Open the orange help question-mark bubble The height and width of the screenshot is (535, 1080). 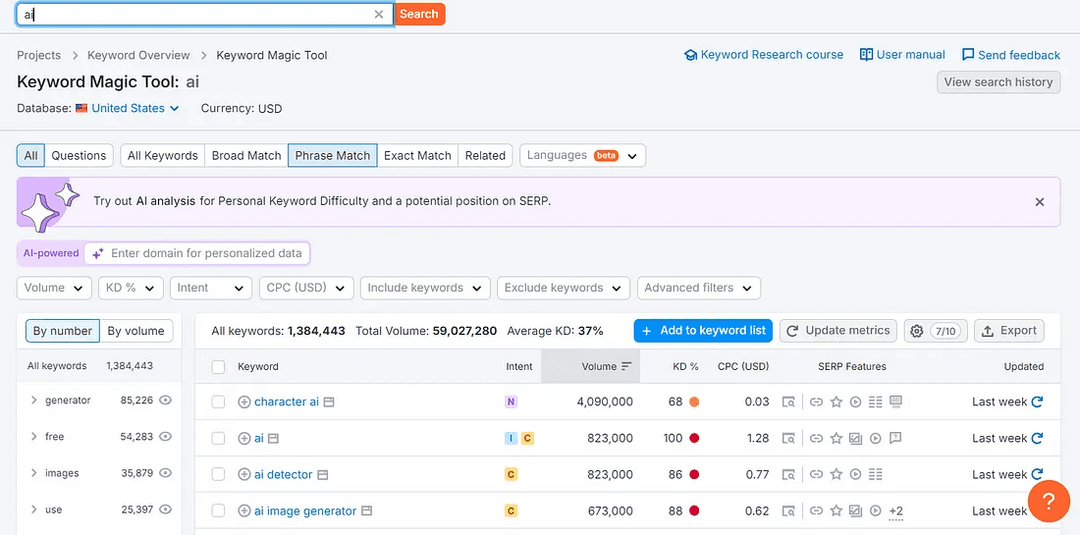[x=1048, y=501]
